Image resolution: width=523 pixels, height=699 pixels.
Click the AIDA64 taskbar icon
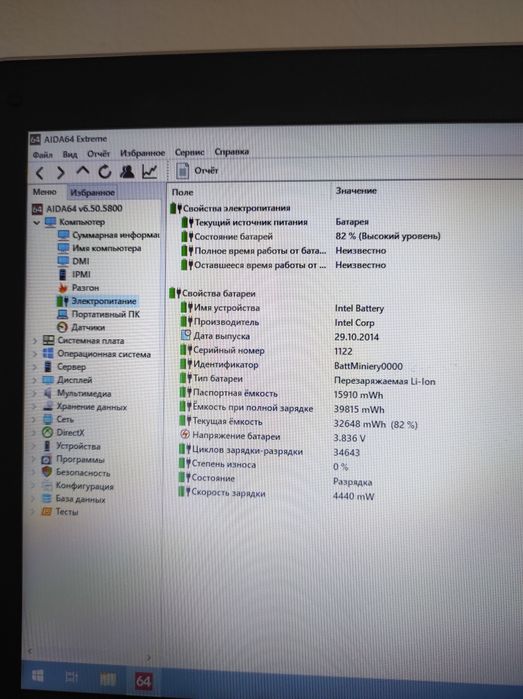pos(143,680)
